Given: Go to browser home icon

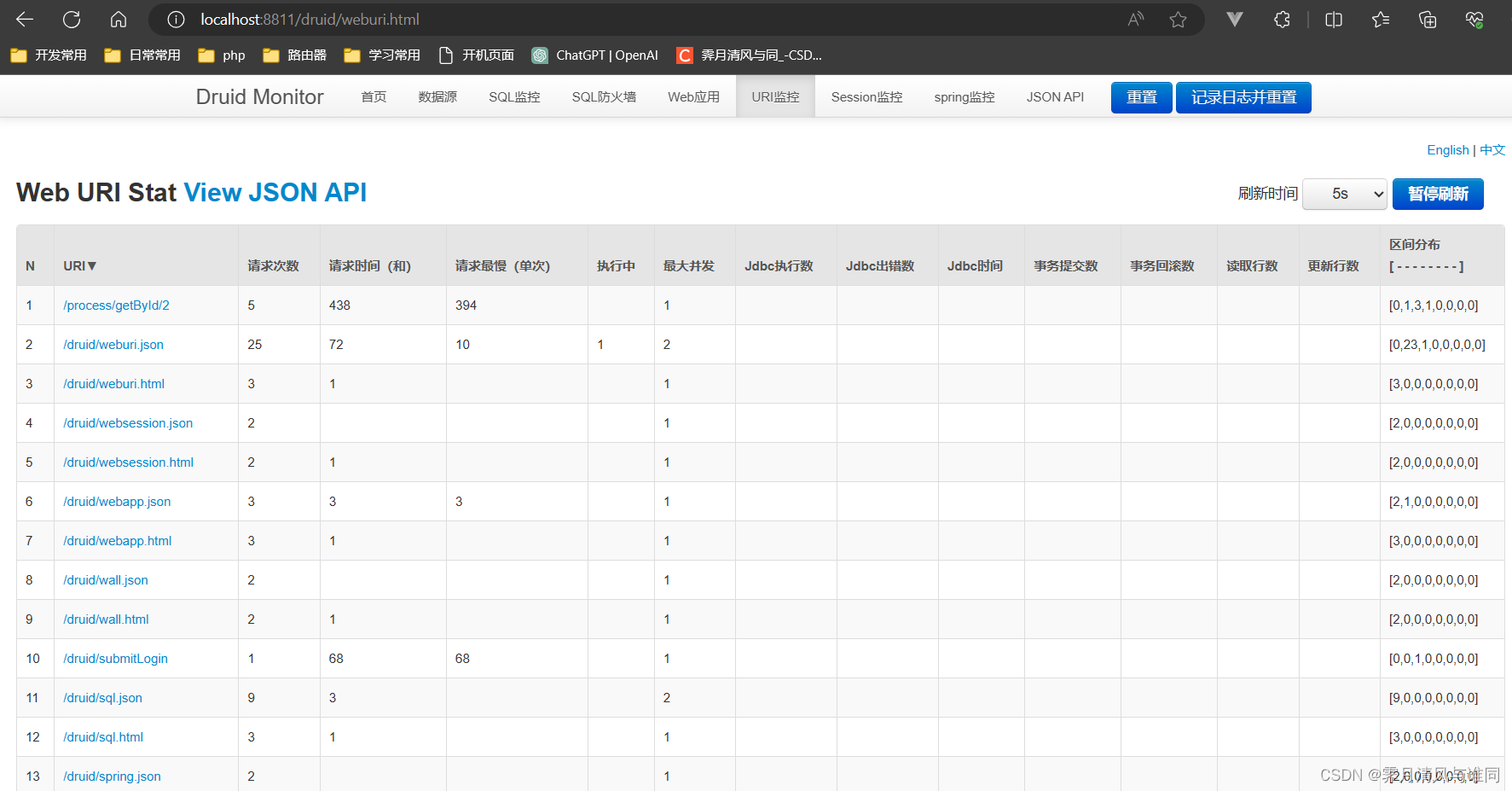Looking at the screenshot, I should pos(119,19).
